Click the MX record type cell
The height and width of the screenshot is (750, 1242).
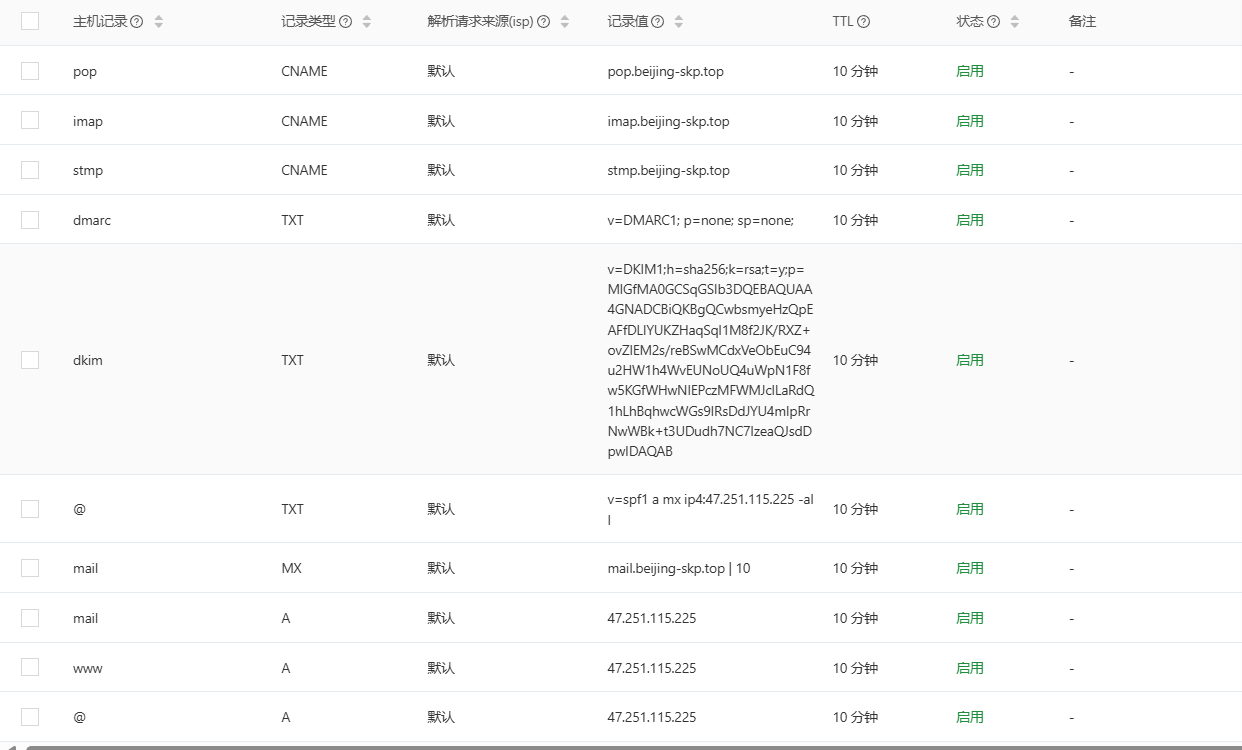tap(292, 568)
